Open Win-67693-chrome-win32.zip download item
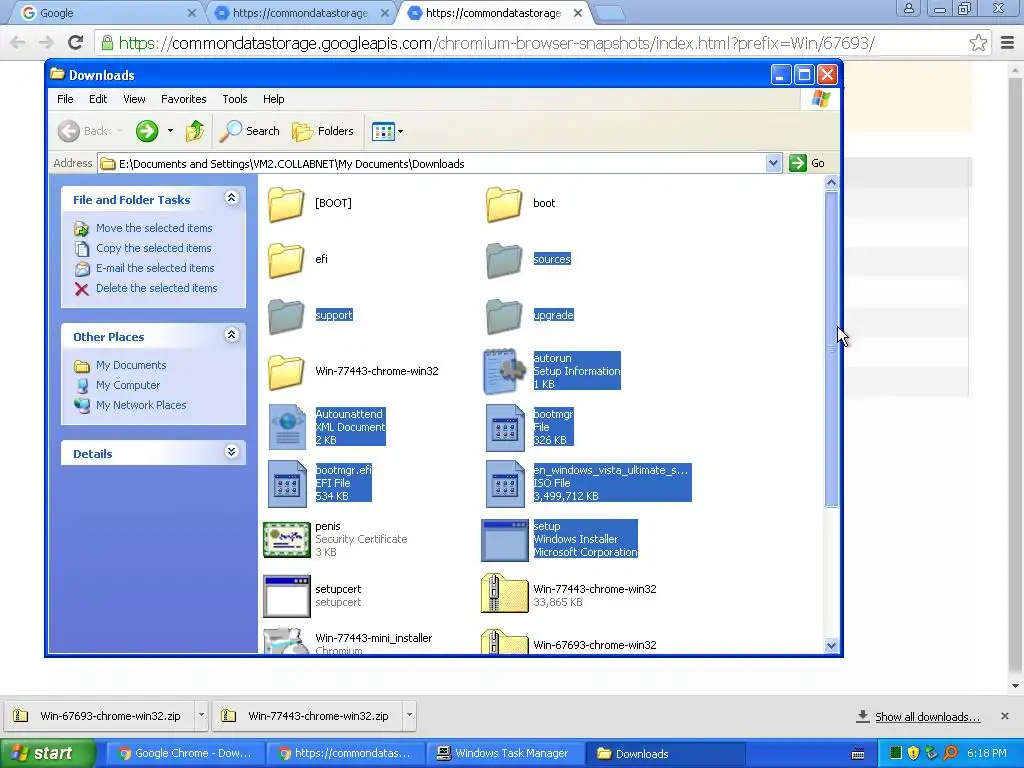Image resolution: width=1024 pixels, height=768 pixels. pos(99,716)
